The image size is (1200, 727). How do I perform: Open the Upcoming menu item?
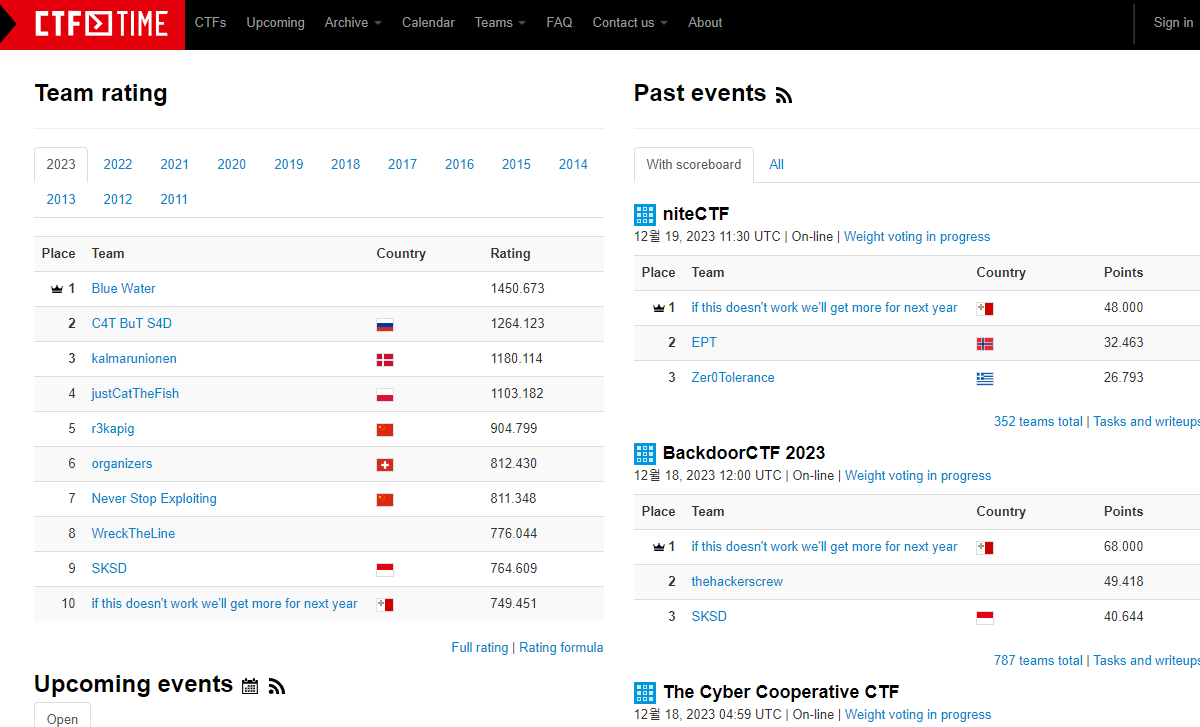pyautogui.click(x=275, y=22)
